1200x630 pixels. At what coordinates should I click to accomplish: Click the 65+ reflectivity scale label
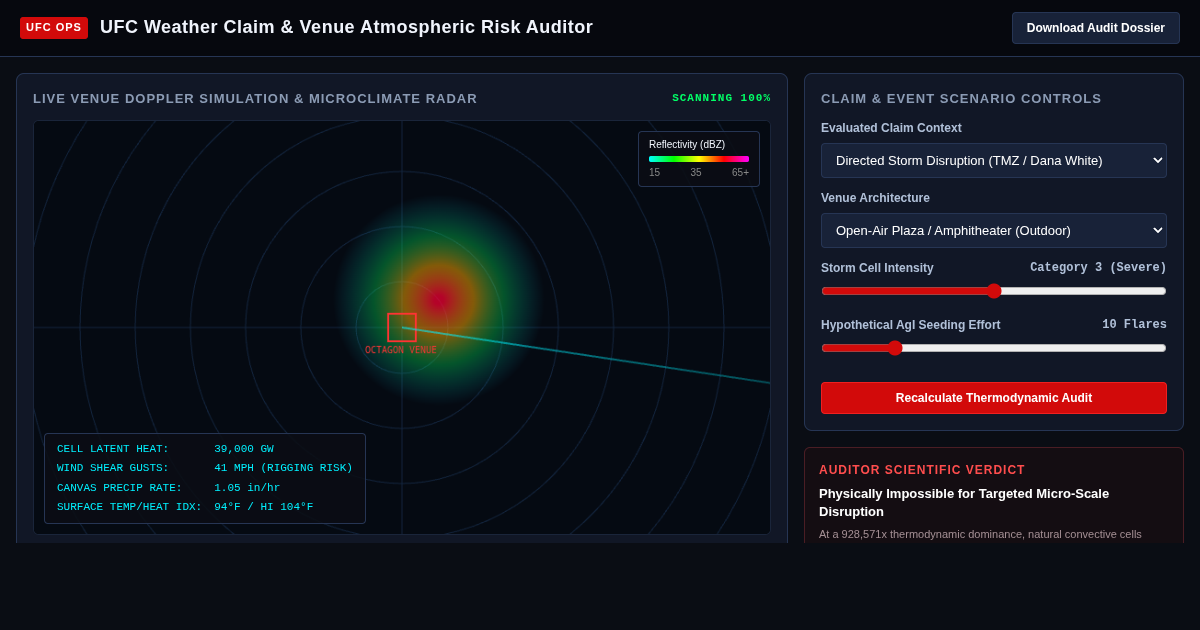(x=740, y=173)
